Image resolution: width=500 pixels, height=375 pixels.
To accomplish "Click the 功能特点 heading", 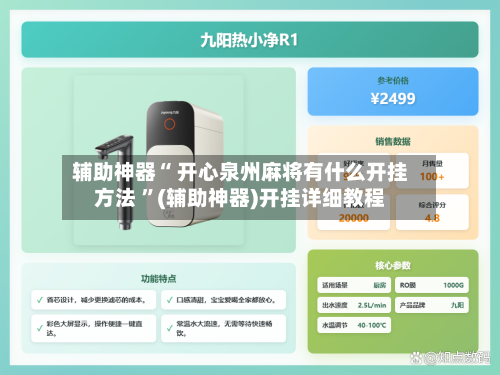I will [159, 279].
